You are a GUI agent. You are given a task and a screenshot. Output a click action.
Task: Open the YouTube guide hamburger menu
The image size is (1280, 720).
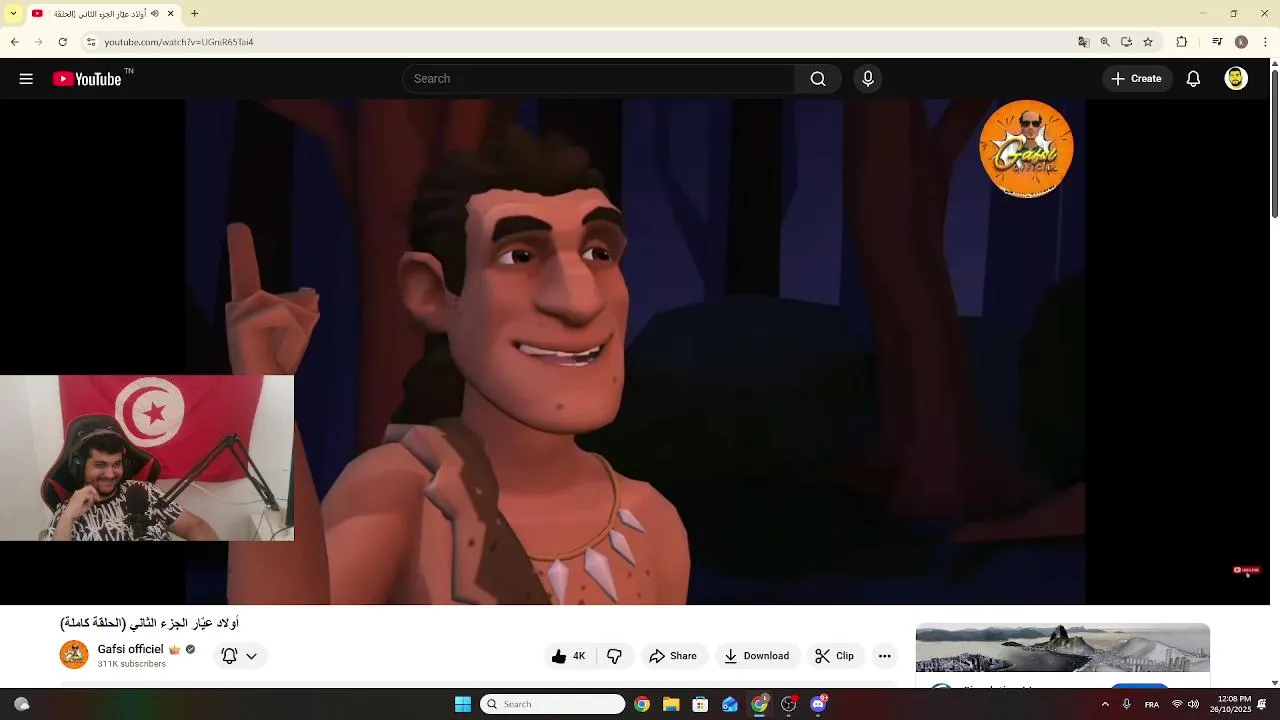coord(26,79)
